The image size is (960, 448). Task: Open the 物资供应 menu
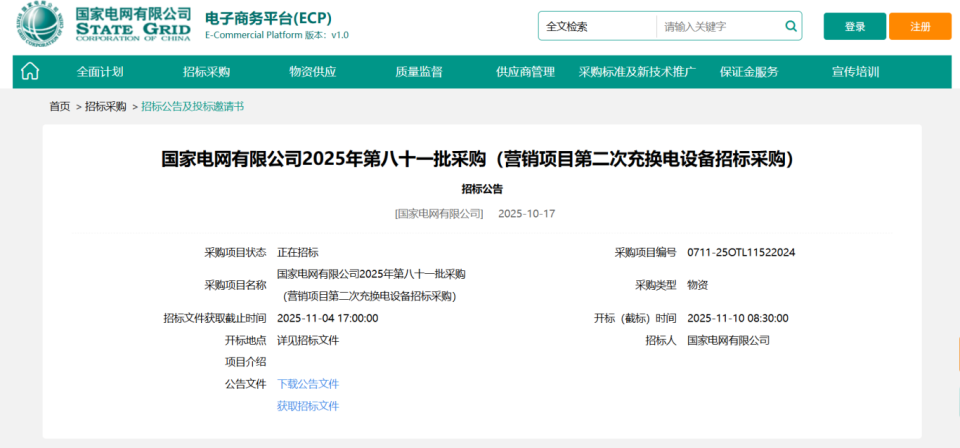coord(313,72)
